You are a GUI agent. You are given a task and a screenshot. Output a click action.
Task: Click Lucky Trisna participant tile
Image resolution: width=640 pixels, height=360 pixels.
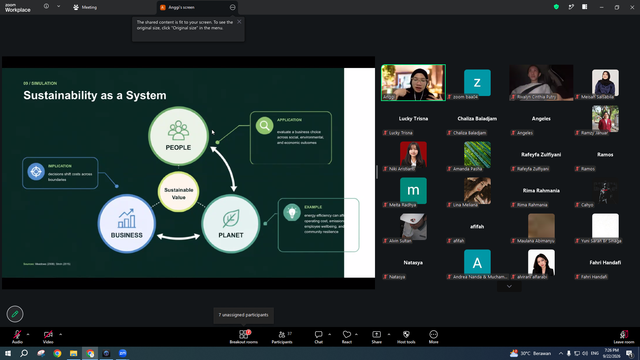413,119
